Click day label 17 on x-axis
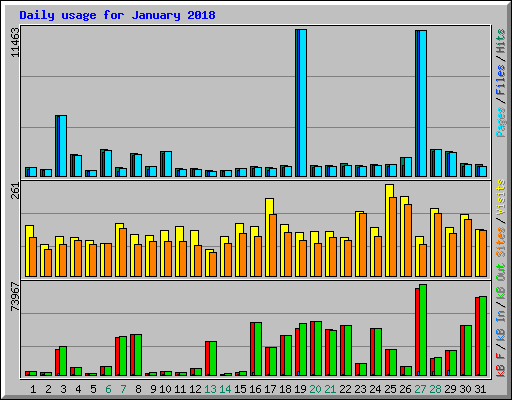The width and height of the screenshot is (512, 400). [270, 389]
